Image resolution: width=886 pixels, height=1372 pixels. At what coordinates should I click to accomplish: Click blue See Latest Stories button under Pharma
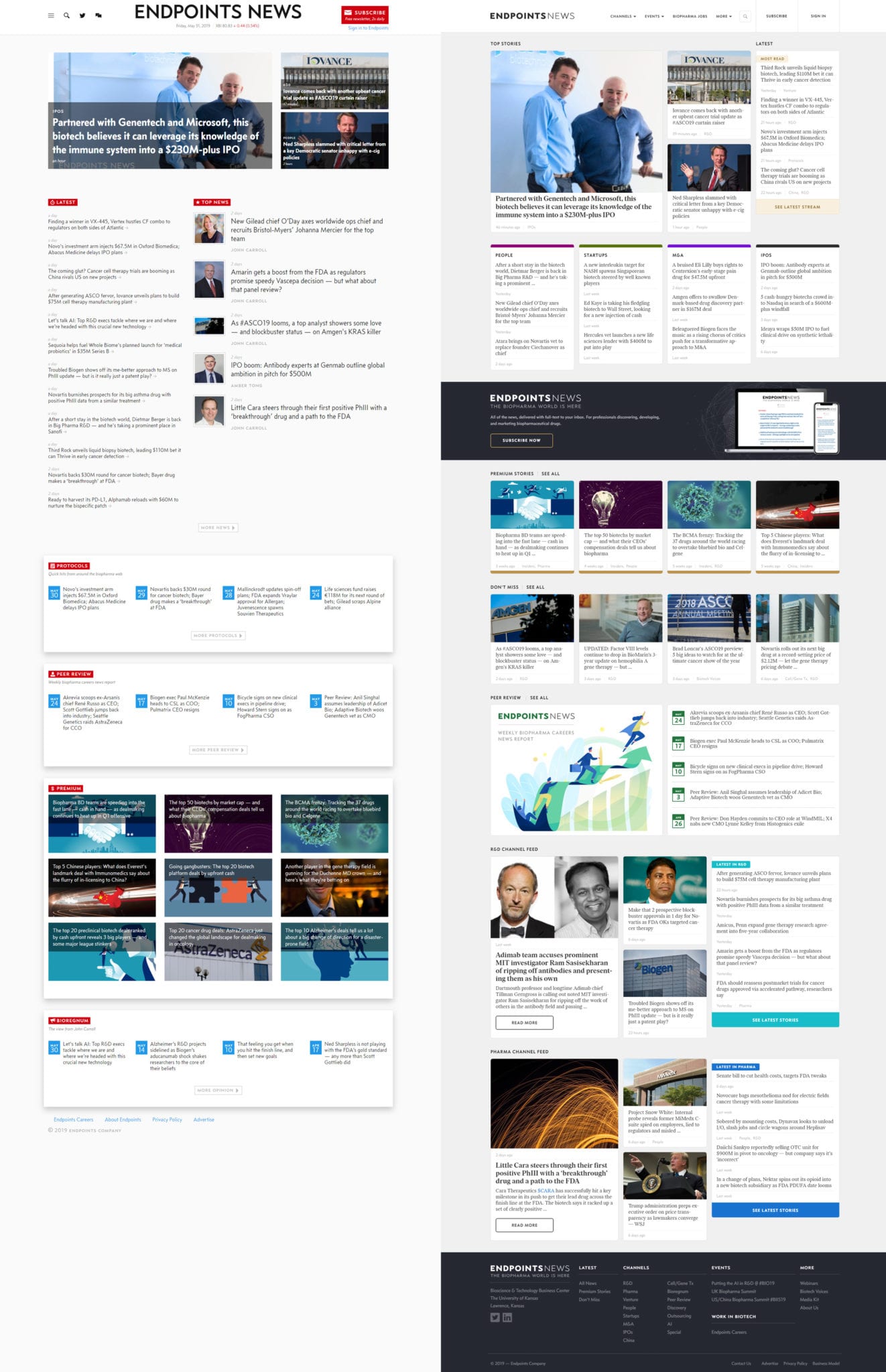tap(775, 1210)
